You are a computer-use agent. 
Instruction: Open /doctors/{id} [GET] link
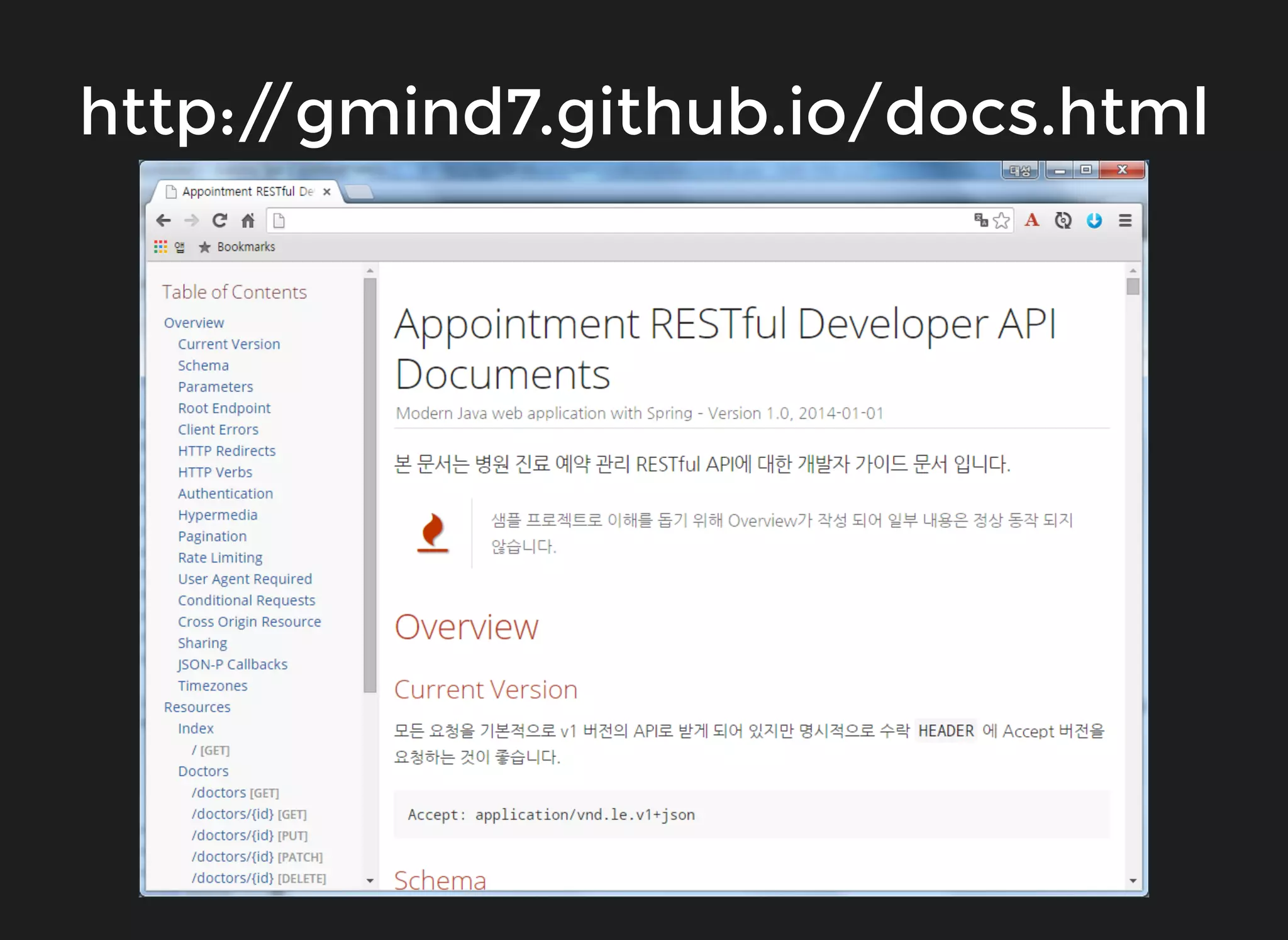coord(249,814)
